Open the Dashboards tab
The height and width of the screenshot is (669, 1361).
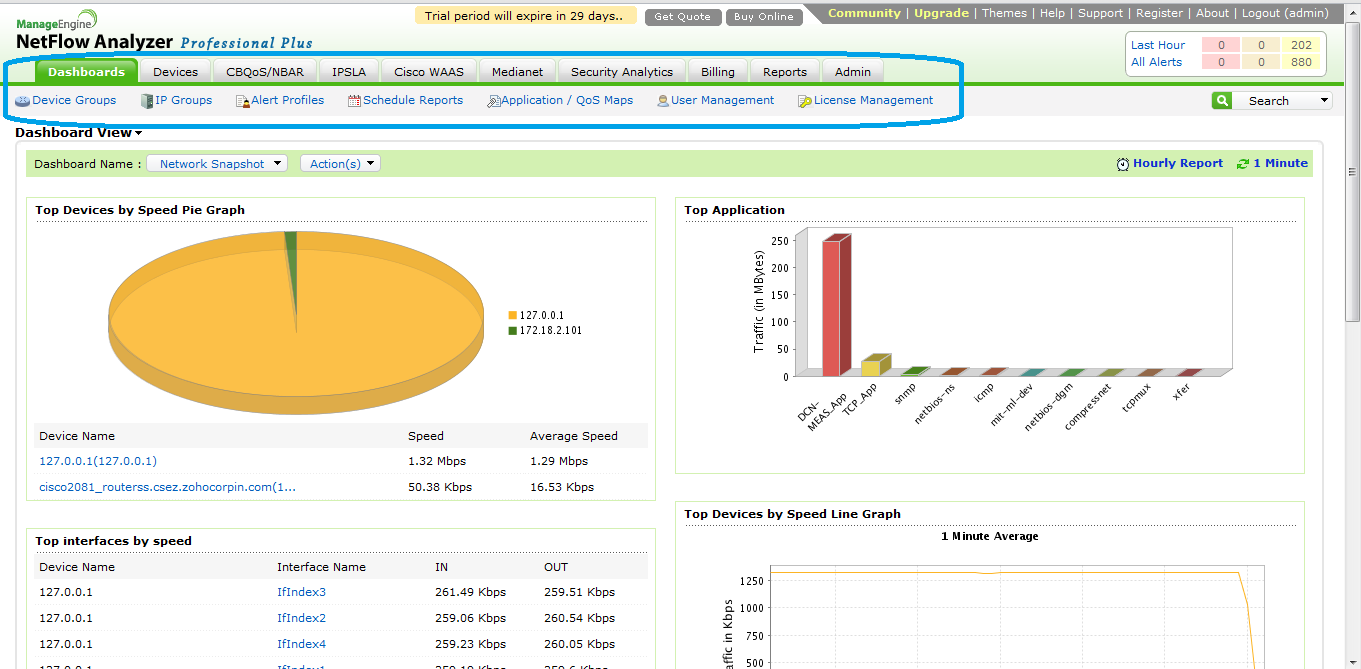pos(86,72)
